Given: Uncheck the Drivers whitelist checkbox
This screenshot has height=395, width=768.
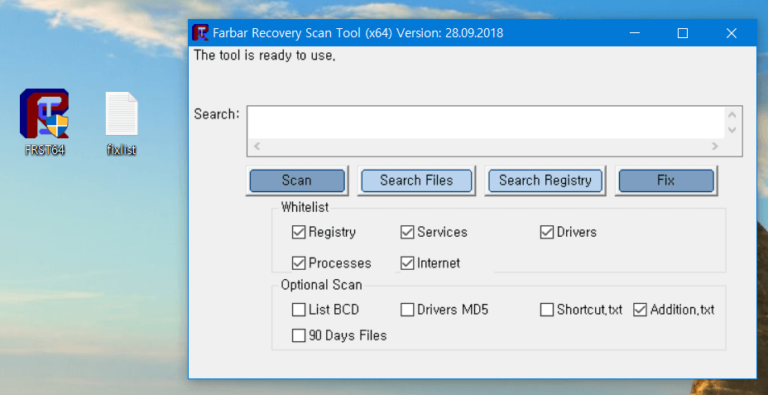Looking at the screenshot, I should [x=547, y=232].
